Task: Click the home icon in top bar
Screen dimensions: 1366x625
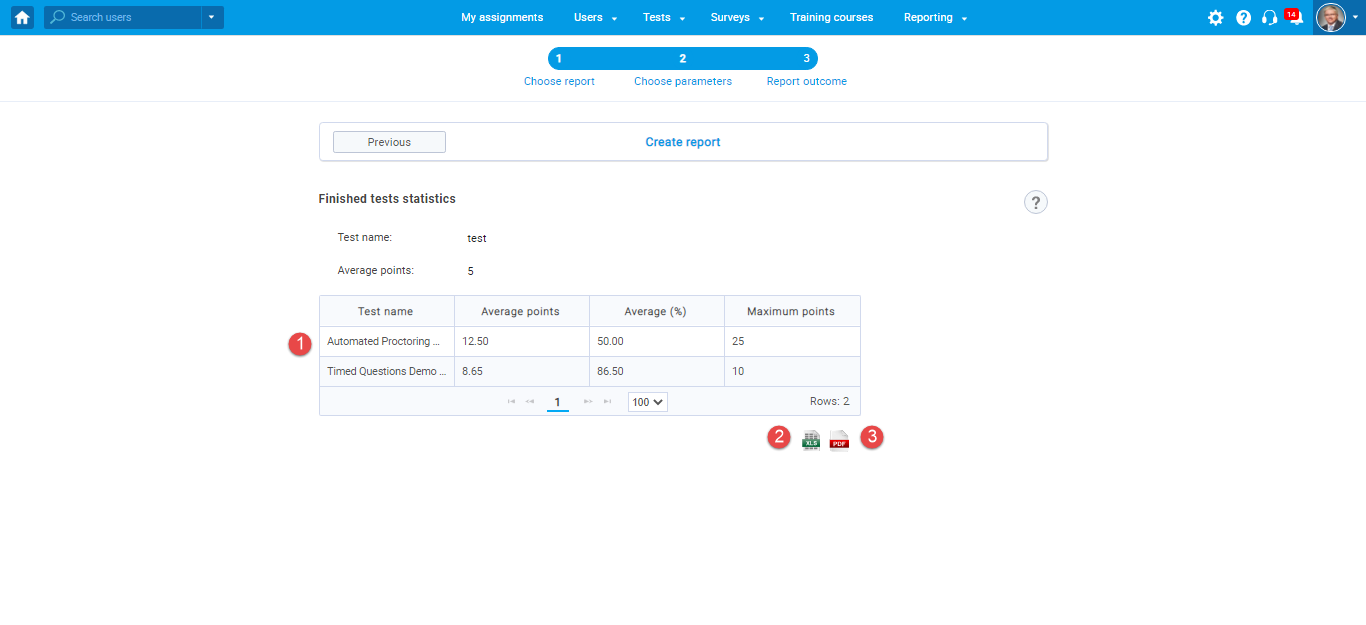Action: [x=22, y=17]
